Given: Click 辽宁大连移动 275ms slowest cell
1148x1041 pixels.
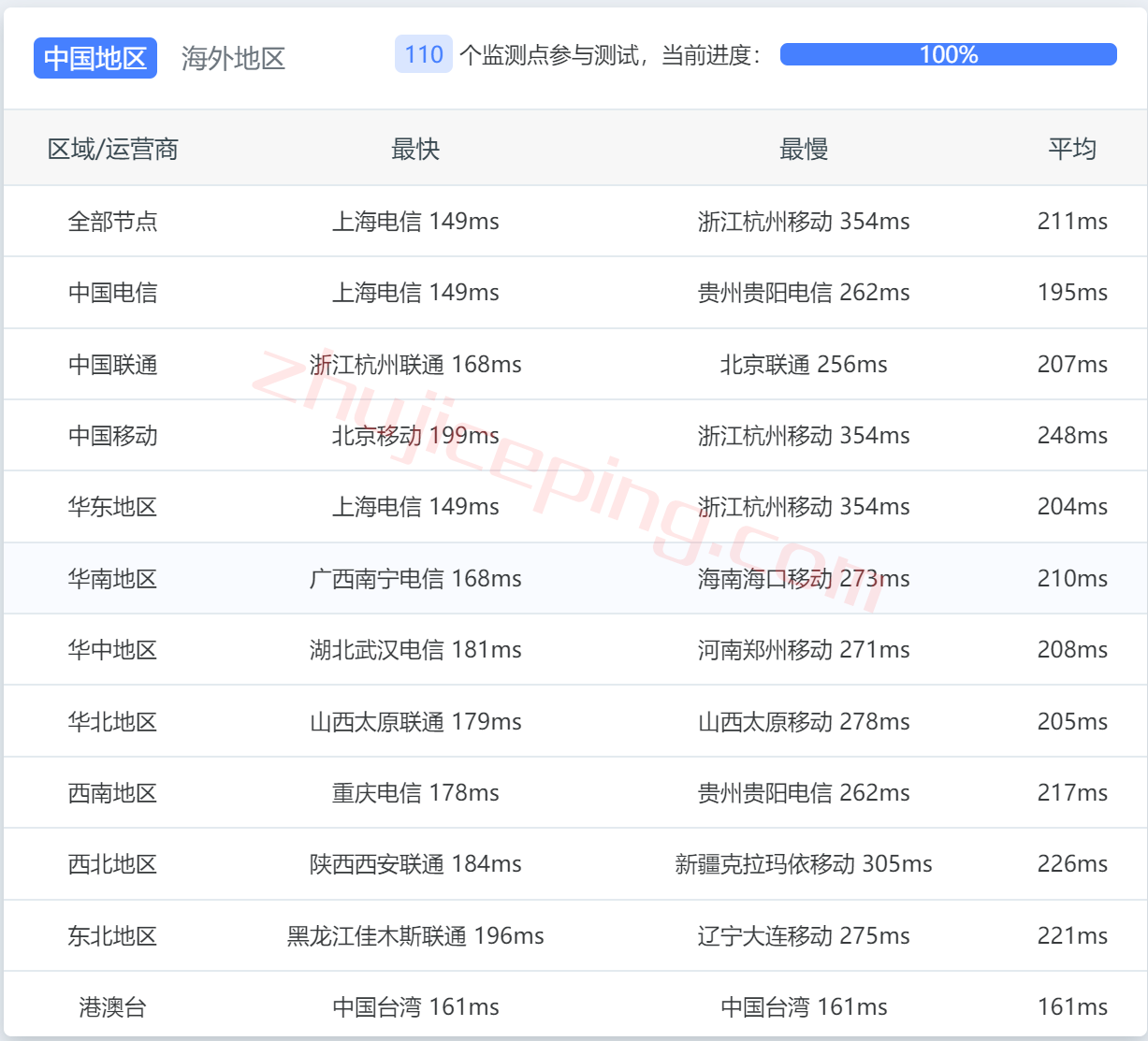Looking at the screenshot, I should (804, 936).
